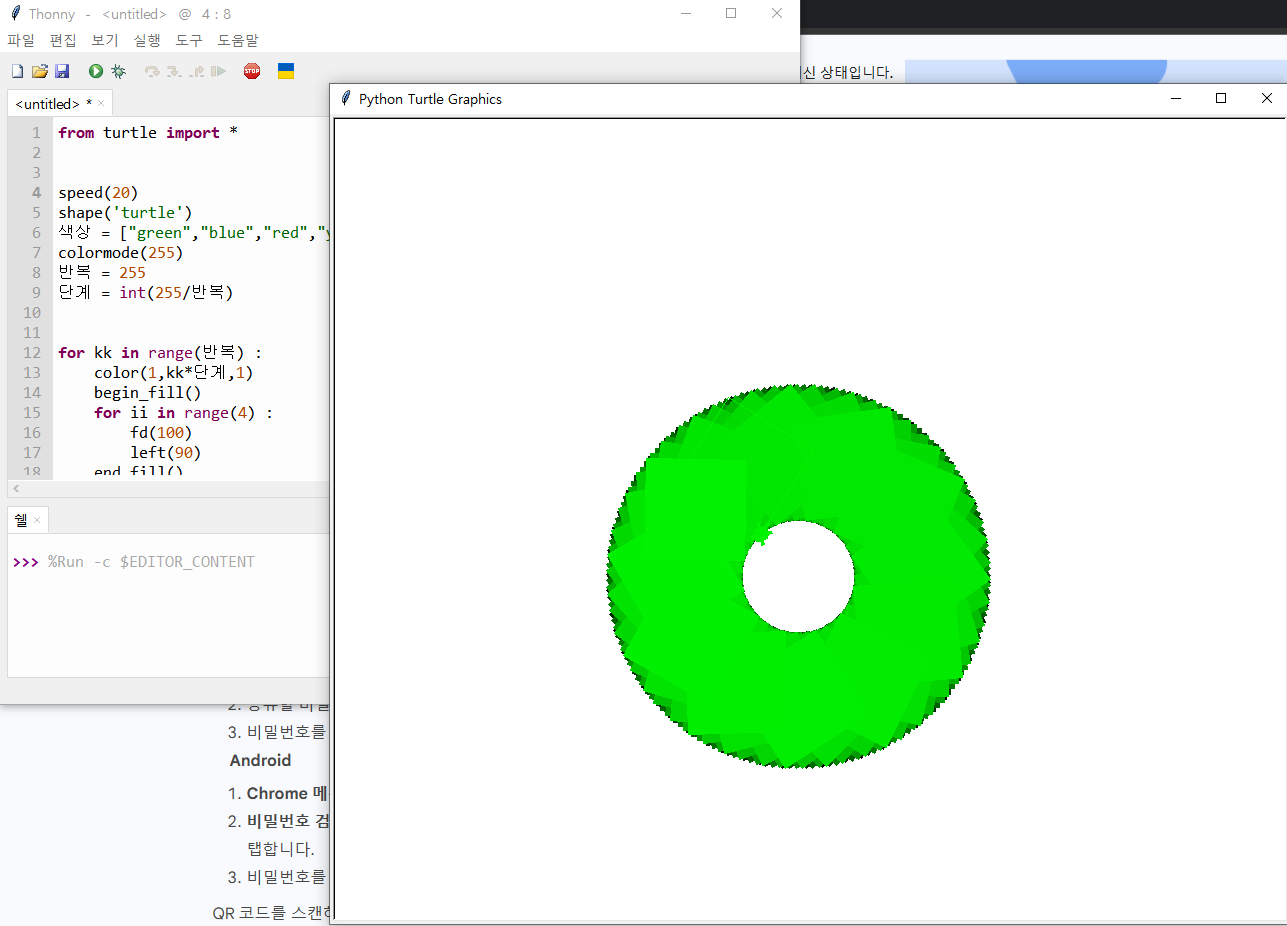Click the speed(20) code line
Screen dimensions: 1287x926
pyautogui.click(x=98, y=192)
